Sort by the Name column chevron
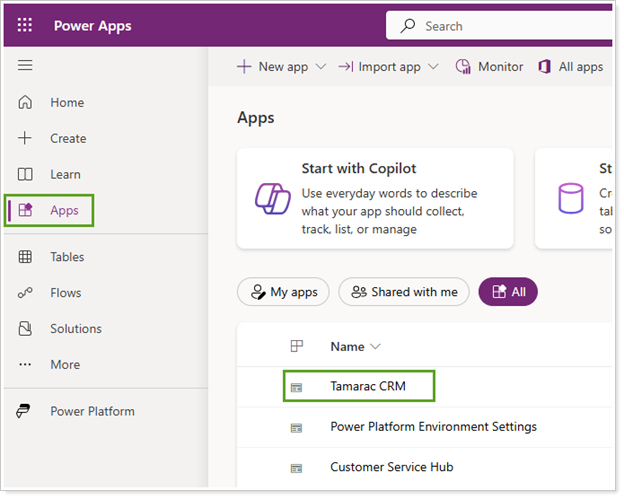The image size is (624, 499). coord(376,347)
